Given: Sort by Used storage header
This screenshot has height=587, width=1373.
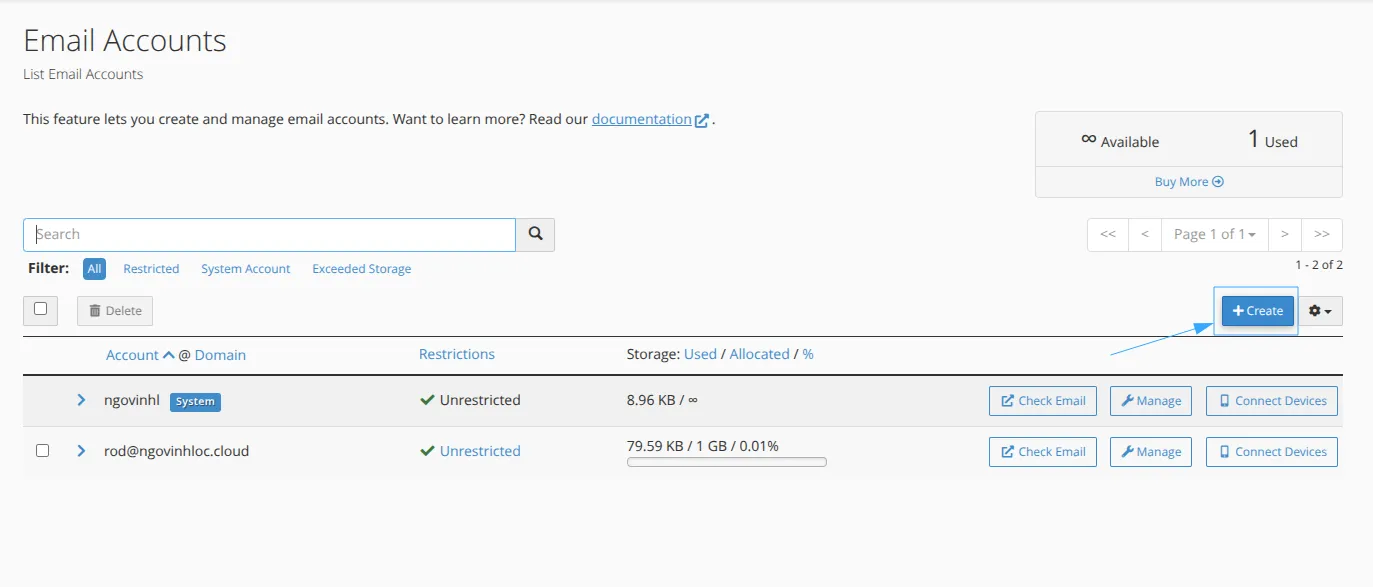Looking at the screenshot, I should tap(700, 354).
